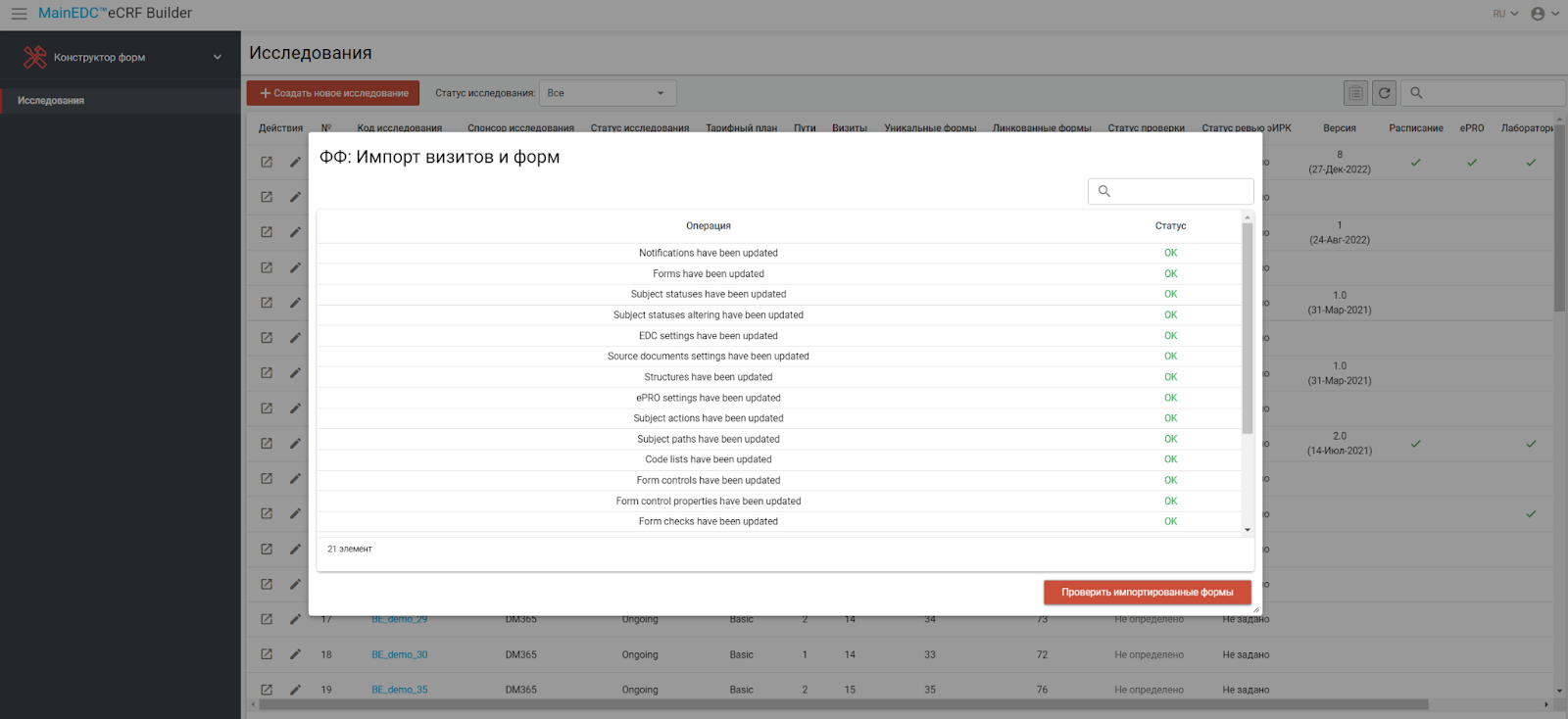Edit study in row number 18

point(295,654)
